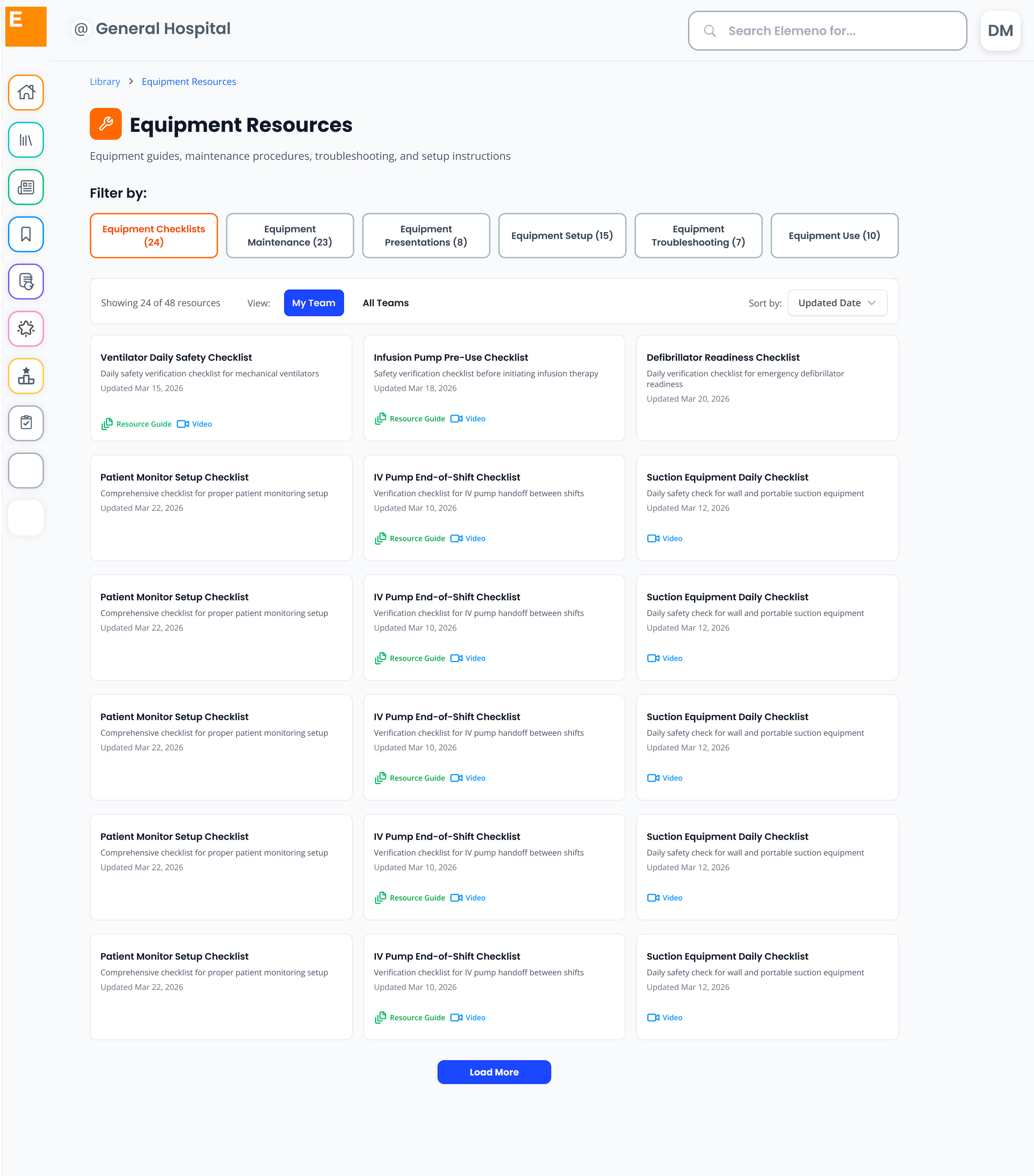Play Video on first Suction Equipment Daily Checklist card

(665, 539)
